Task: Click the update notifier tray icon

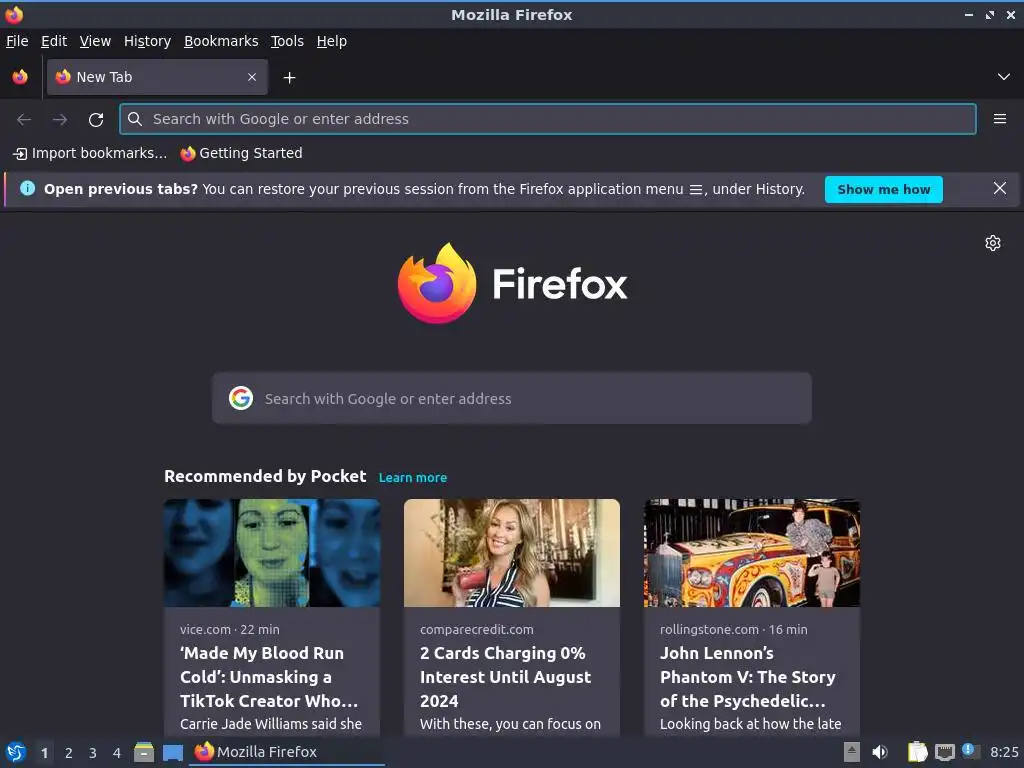Action: click(970, 751)
